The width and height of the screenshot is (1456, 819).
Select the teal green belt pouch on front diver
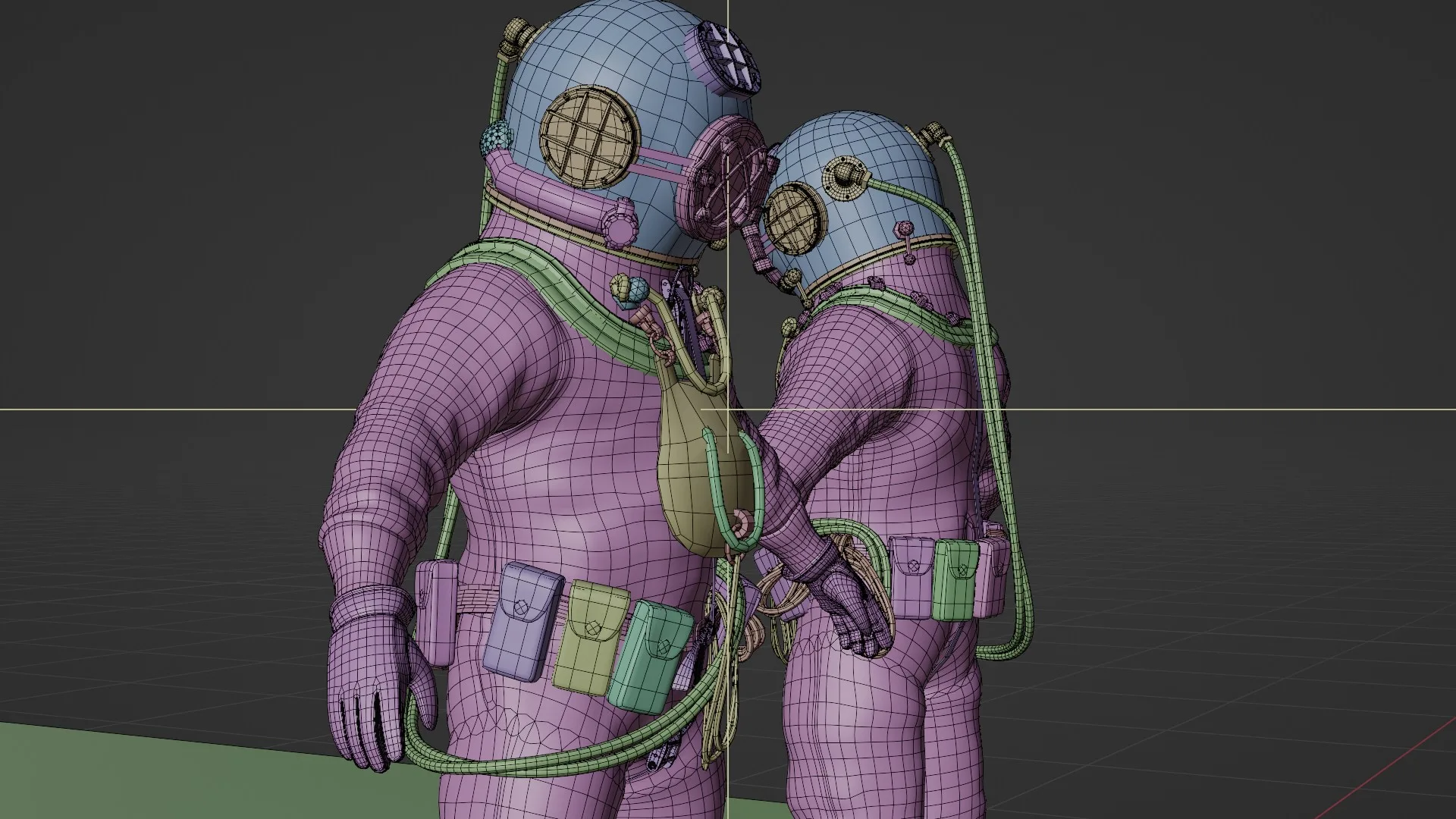click(651, 657)
